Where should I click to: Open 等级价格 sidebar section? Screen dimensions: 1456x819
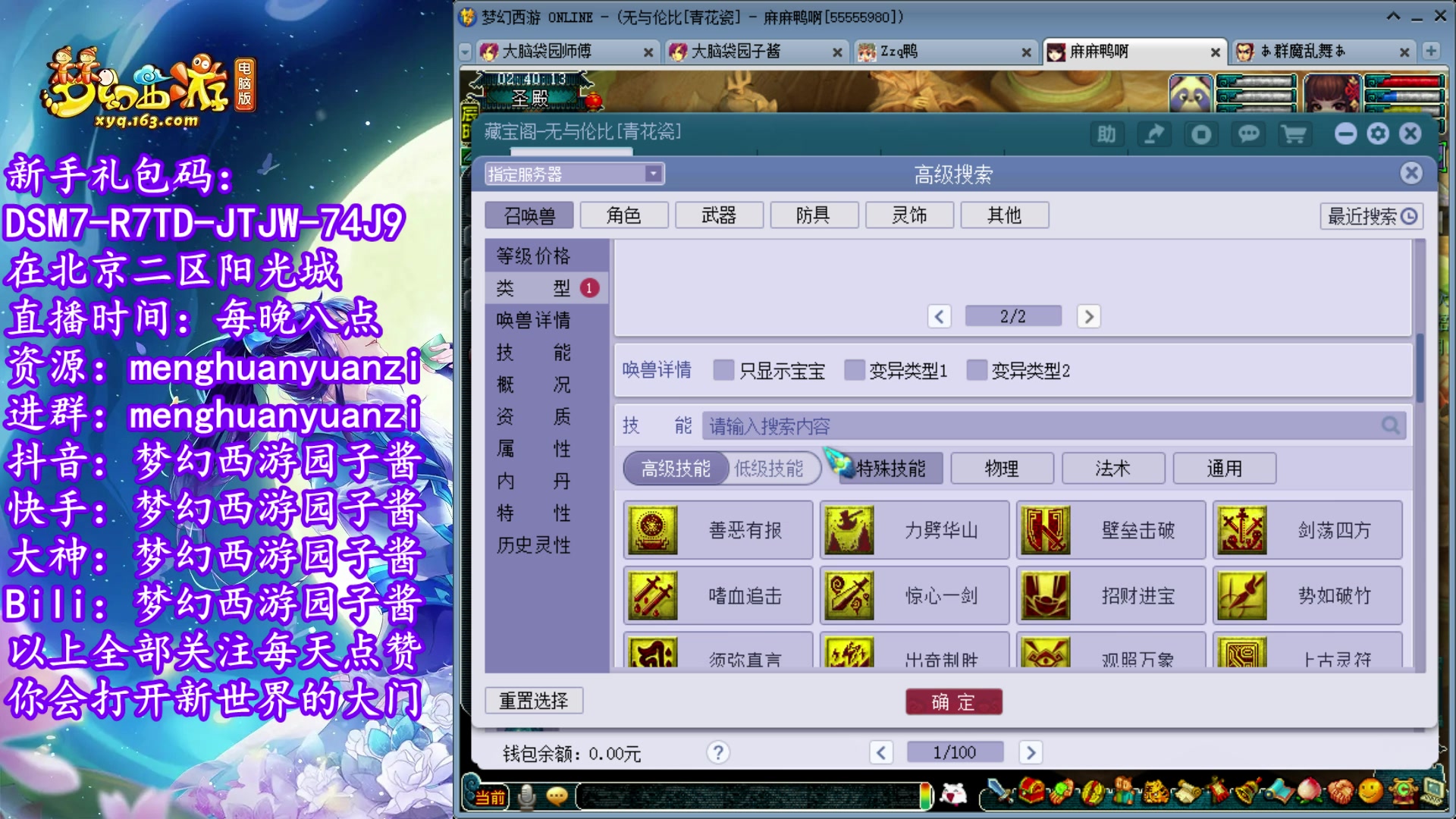[547, 256]
